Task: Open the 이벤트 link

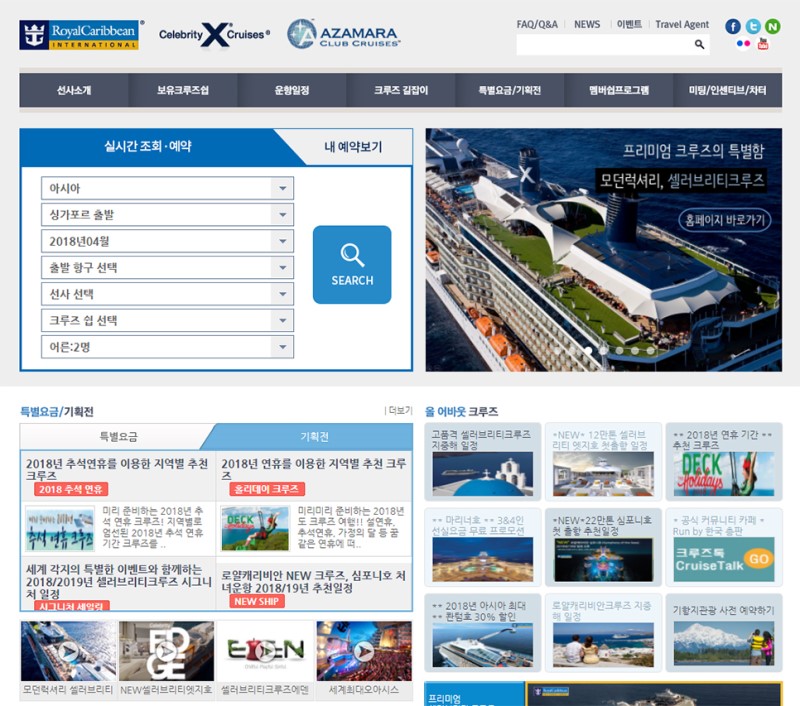Action: 629,24
